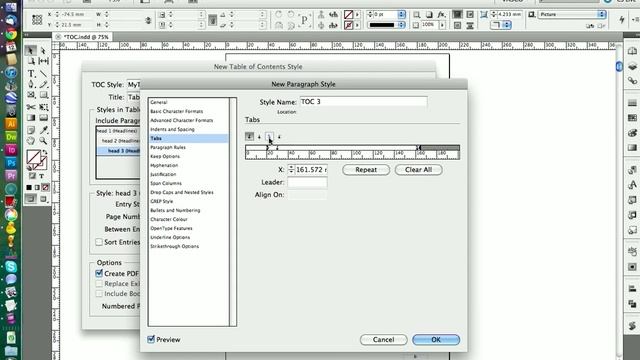This screenshot has height=360, width=640.
Task: Open Paragraph Rules category
Action: coord(168,147)
